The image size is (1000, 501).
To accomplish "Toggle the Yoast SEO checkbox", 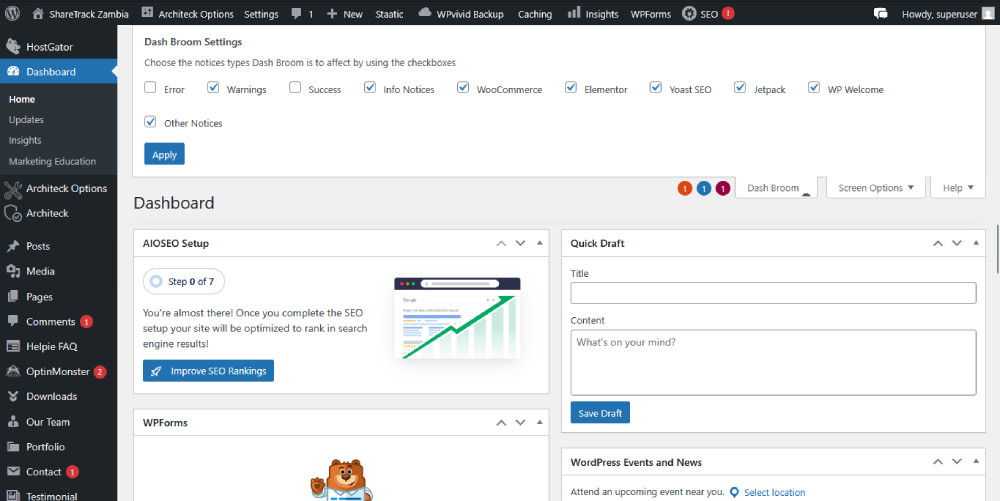I will click(656, 87).
